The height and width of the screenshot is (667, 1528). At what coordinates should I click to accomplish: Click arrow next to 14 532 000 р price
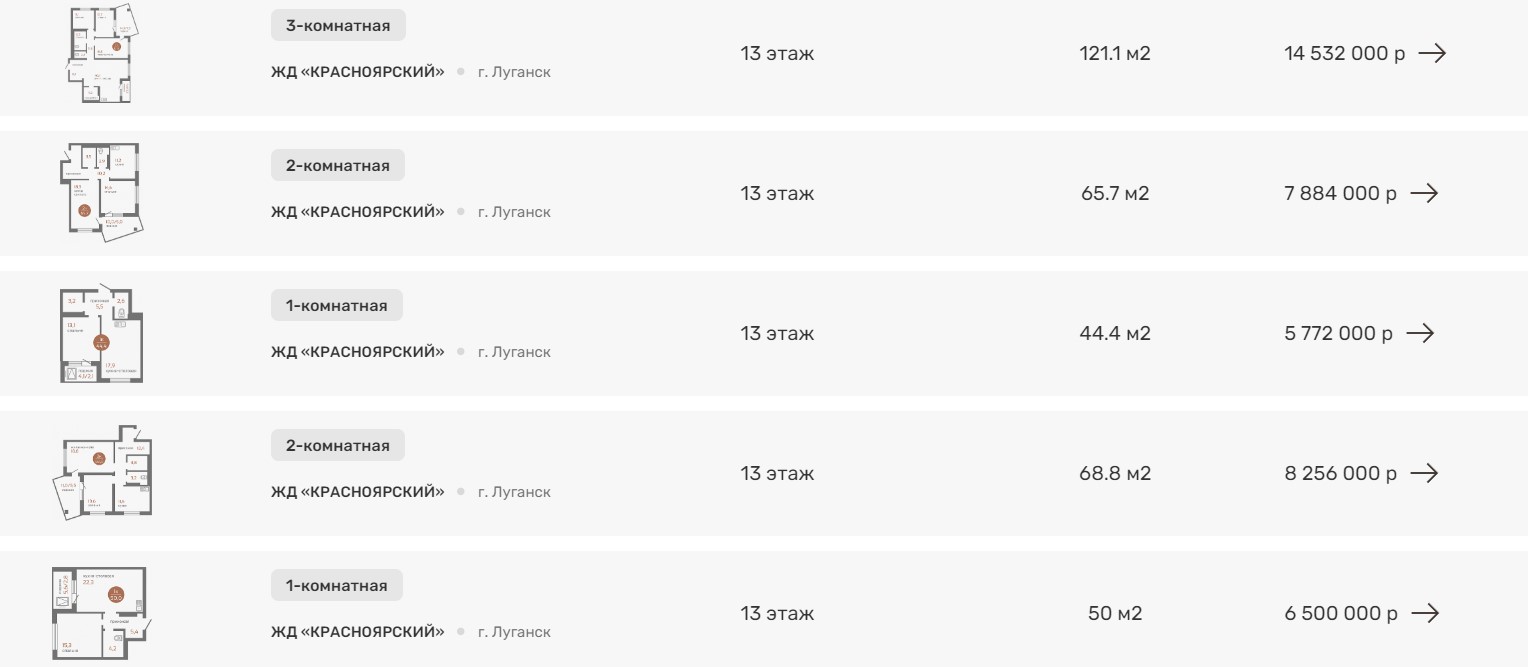1432,54
